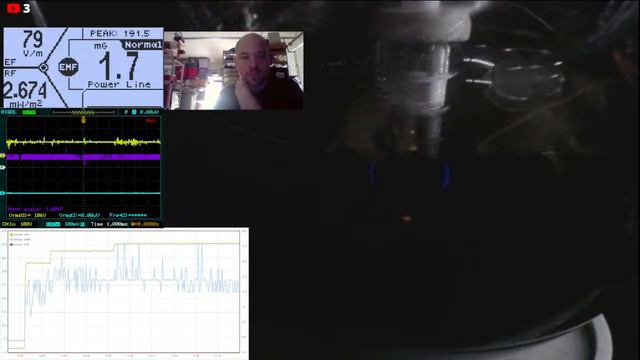Click the cyan channel trace line
640x360 pixels.
[83, 193]
